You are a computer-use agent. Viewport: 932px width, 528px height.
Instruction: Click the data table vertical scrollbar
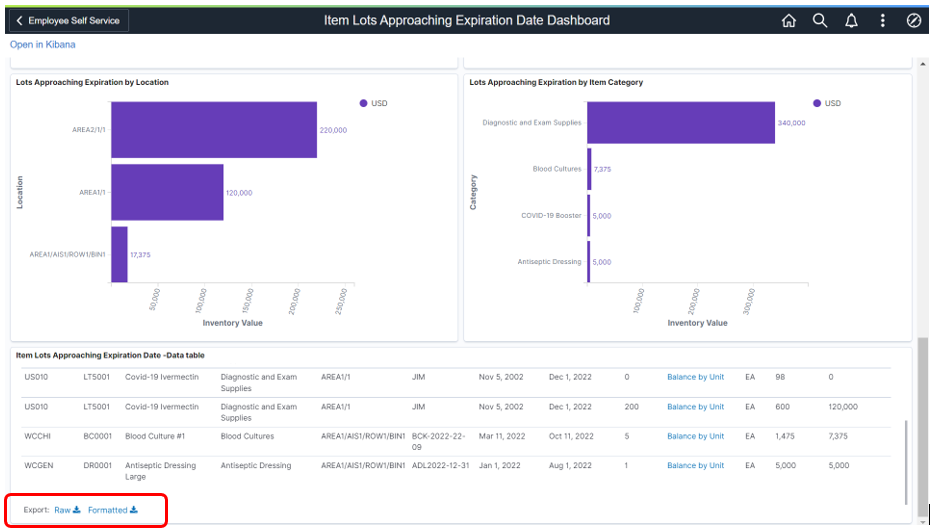coord(905,460)
